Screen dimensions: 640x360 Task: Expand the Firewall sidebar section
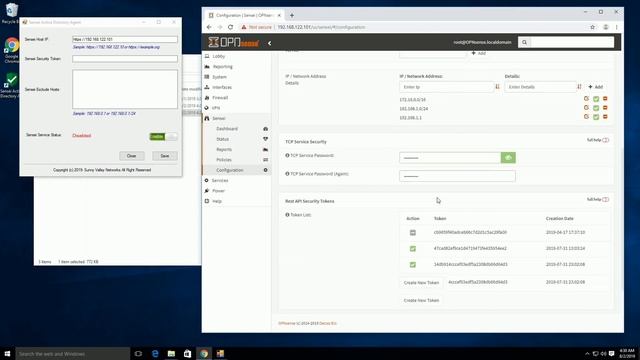(220, 98)
